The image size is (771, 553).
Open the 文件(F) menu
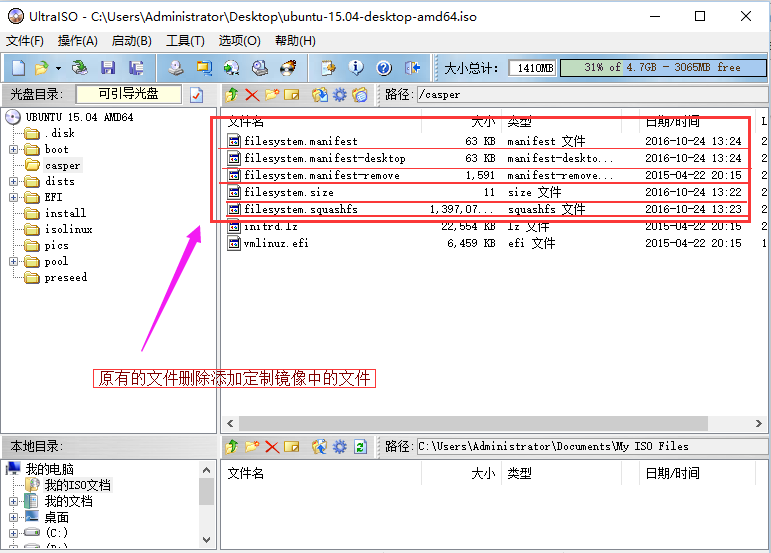(25, 41)
